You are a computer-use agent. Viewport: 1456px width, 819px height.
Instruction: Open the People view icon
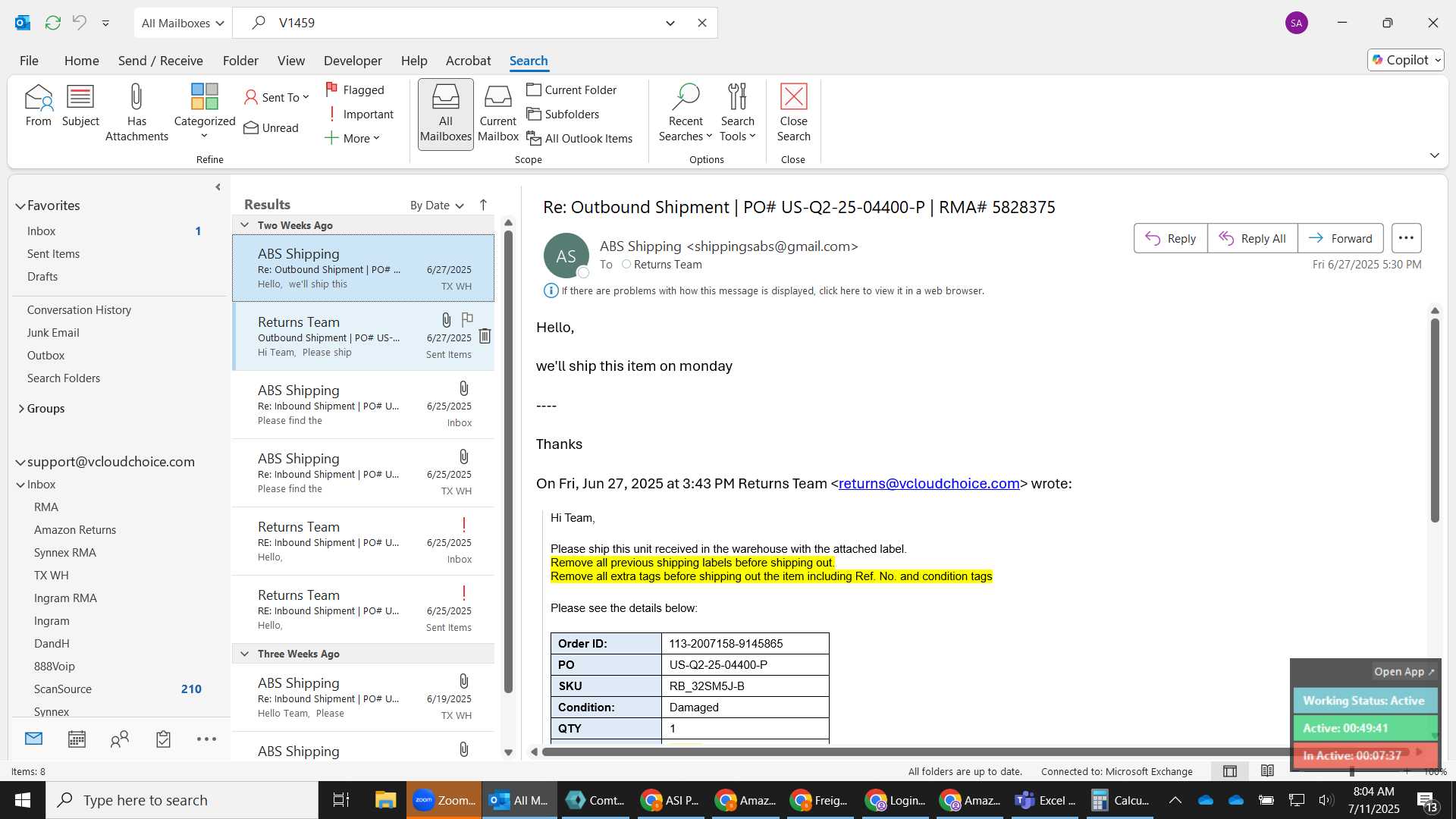point(120,739)
